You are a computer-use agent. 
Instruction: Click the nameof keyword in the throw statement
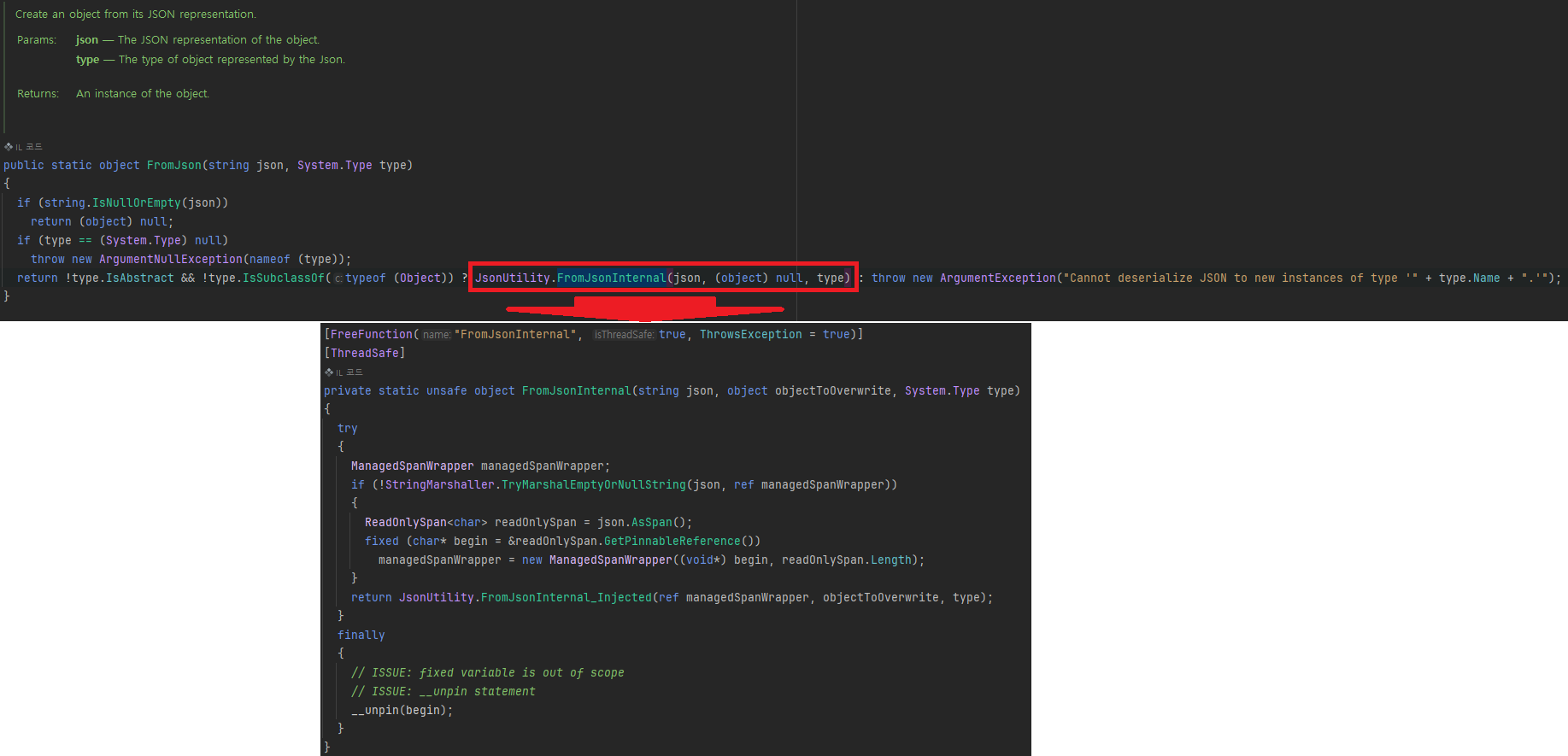point(270,259)
